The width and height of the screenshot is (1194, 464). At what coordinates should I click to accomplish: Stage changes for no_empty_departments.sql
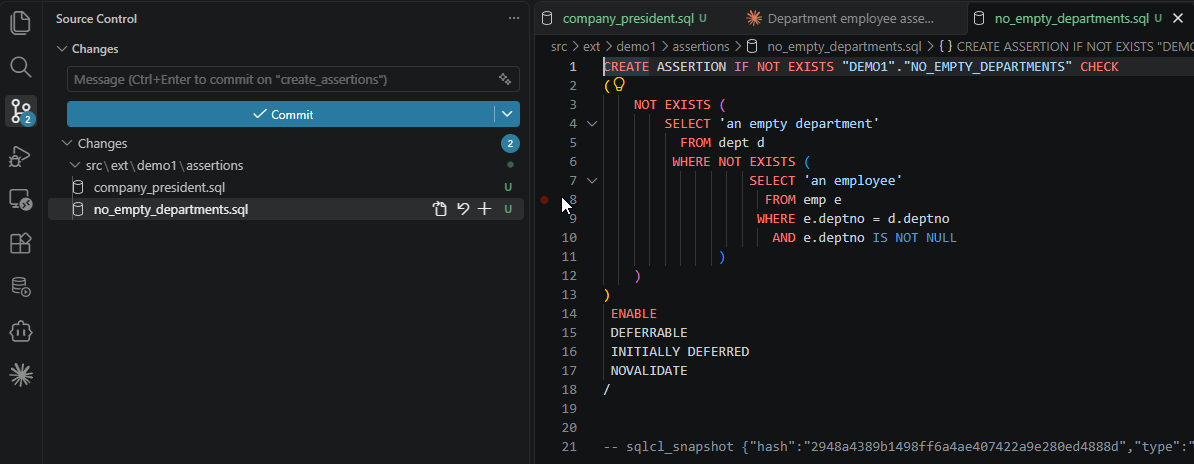pos(484,209)
